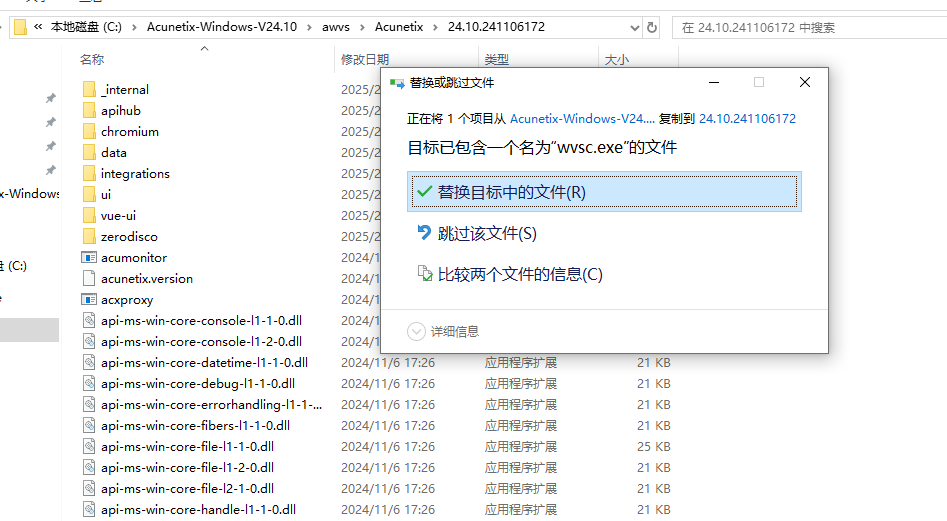Open the Acunetix-Windows-V24.... source link in dialog
The width and height of the screenshot is (947, 521).
582,119
